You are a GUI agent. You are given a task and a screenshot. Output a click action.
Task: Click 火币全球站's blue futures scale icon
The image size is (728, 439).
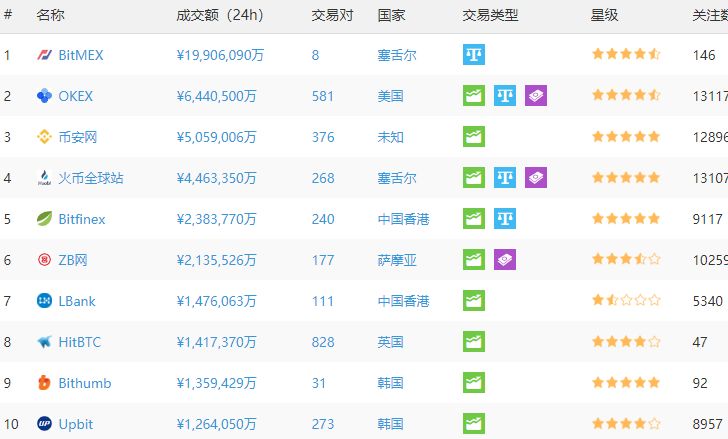[505, 177]
